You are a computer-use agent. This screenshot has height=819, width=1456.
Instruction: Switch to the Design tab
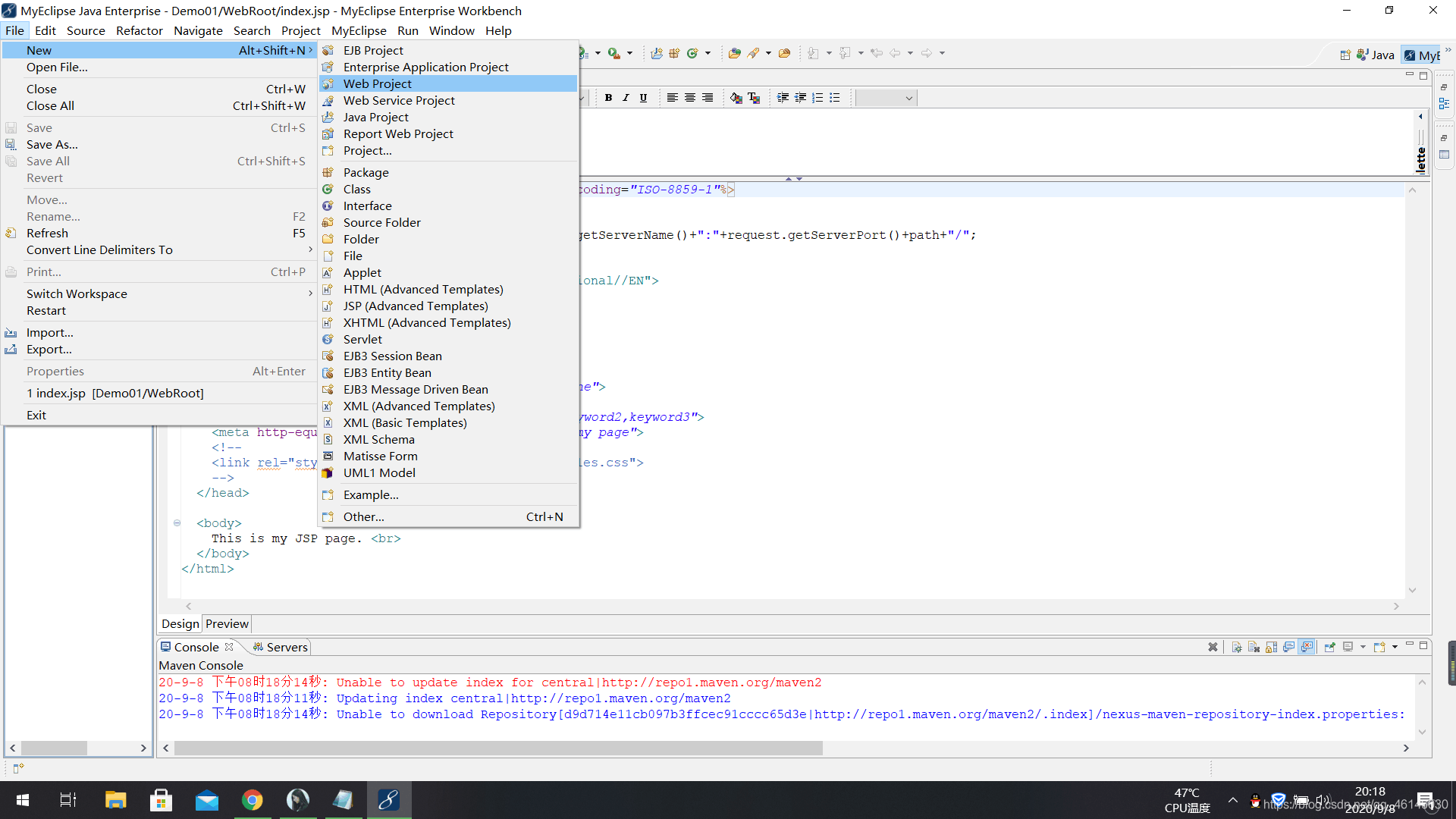180,623
